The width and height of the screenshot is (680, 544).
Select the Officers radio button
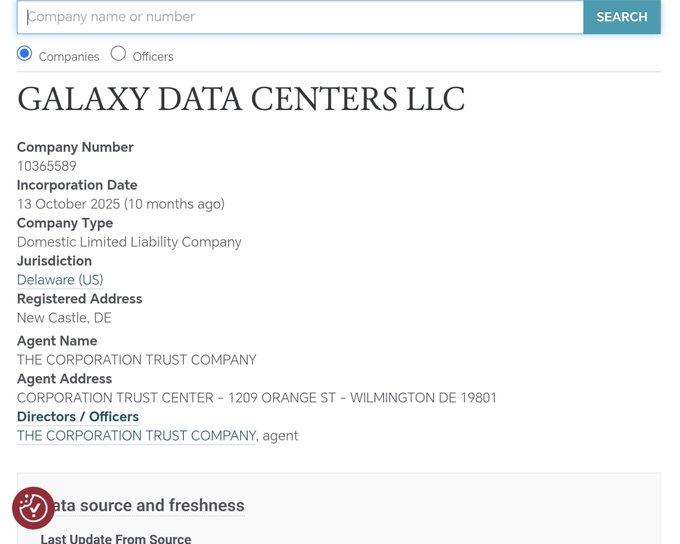118,54
